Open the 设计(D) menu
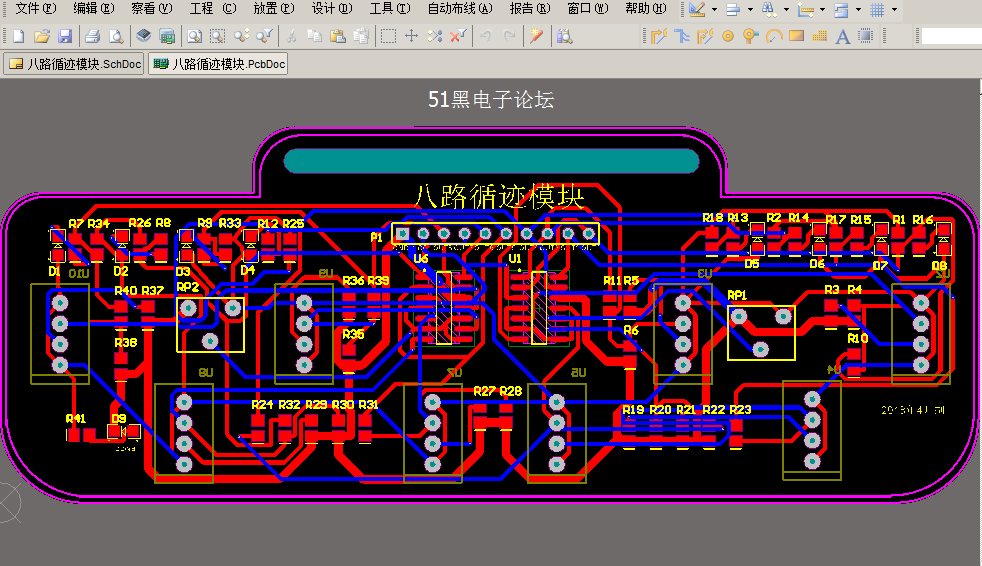This screenshot has width=982, height=566. tap(332, 9)
